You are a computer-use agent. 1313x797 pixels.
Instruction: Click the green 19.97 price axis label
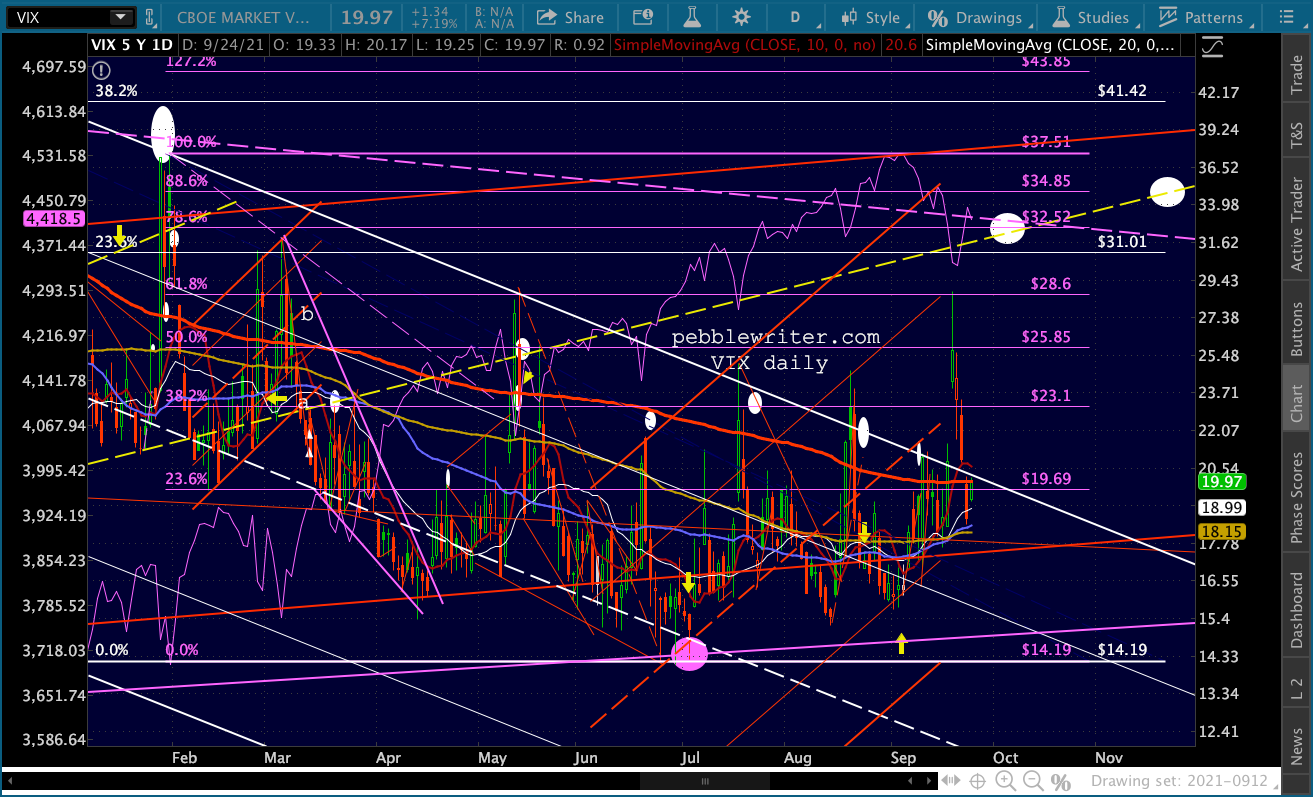coord(1224,482)
